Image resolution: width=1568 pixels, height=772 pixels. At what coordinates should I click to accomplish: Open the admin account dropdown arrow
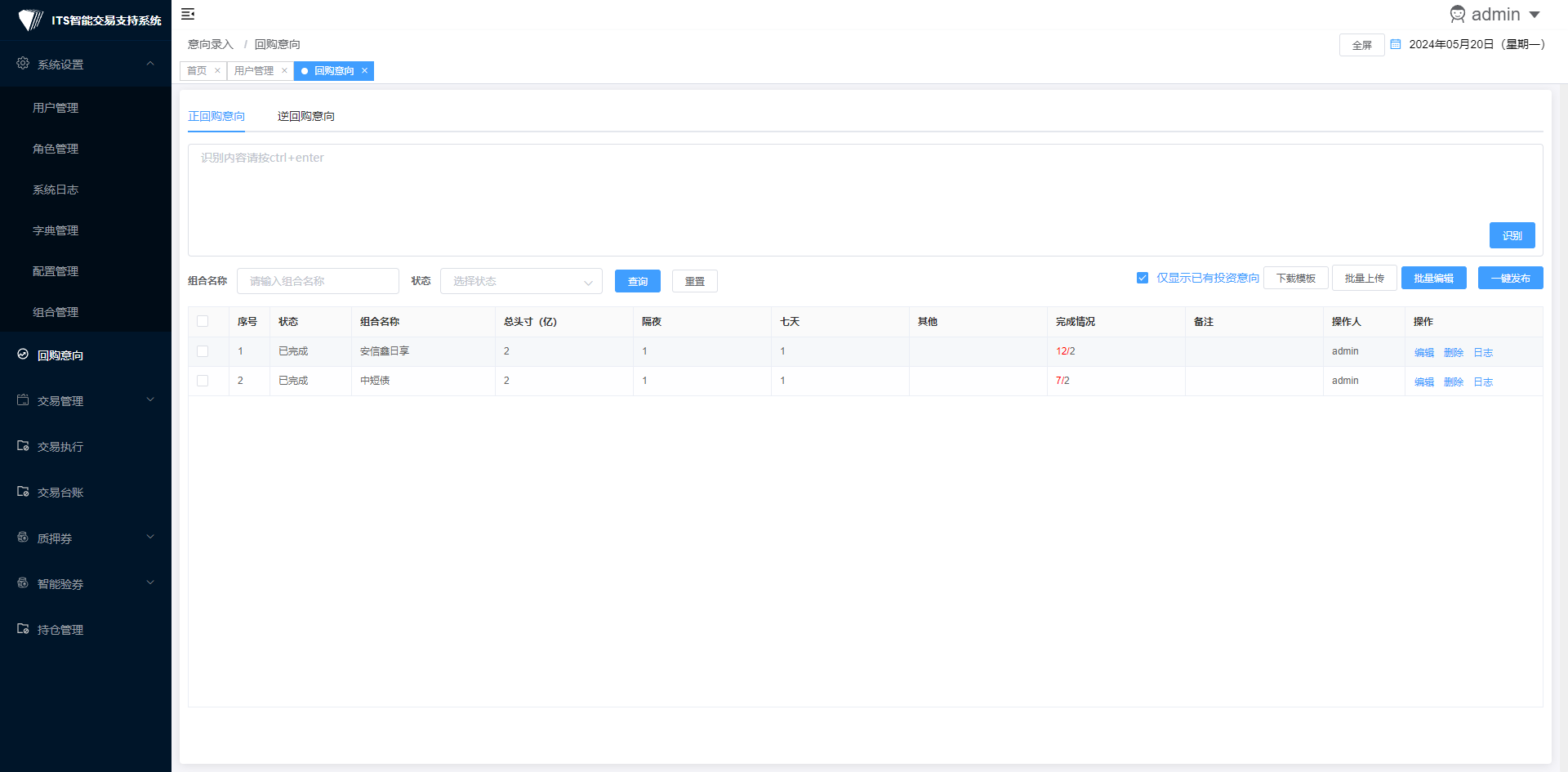1535,15
